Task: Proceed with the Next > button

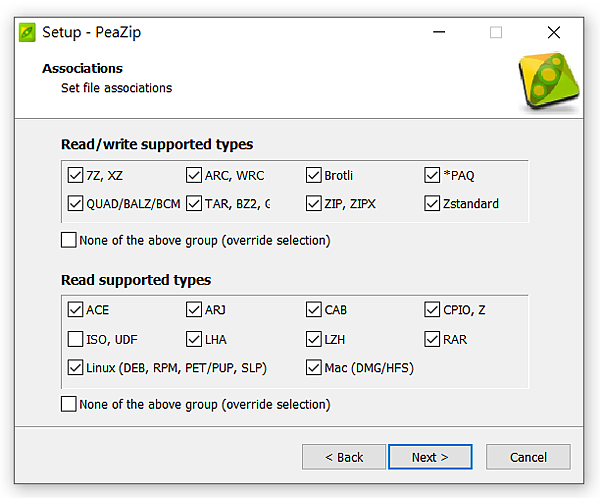Action: (430, 457)
